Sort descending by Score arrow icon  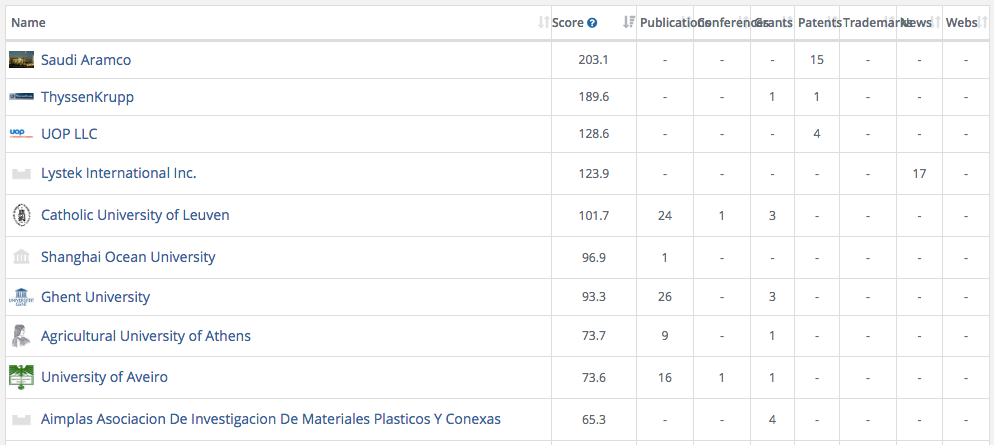pyautogui.click(x=628, y=23)
